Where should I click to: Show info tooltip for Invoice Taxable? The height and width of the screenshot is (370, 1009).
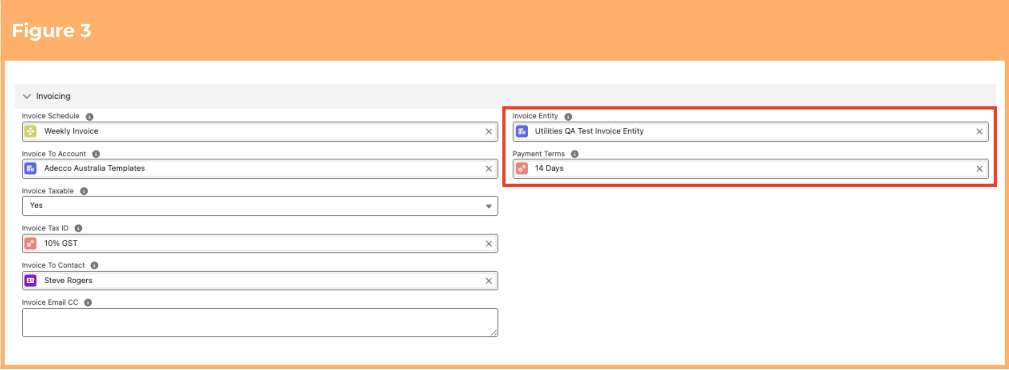tap(84, 191)
